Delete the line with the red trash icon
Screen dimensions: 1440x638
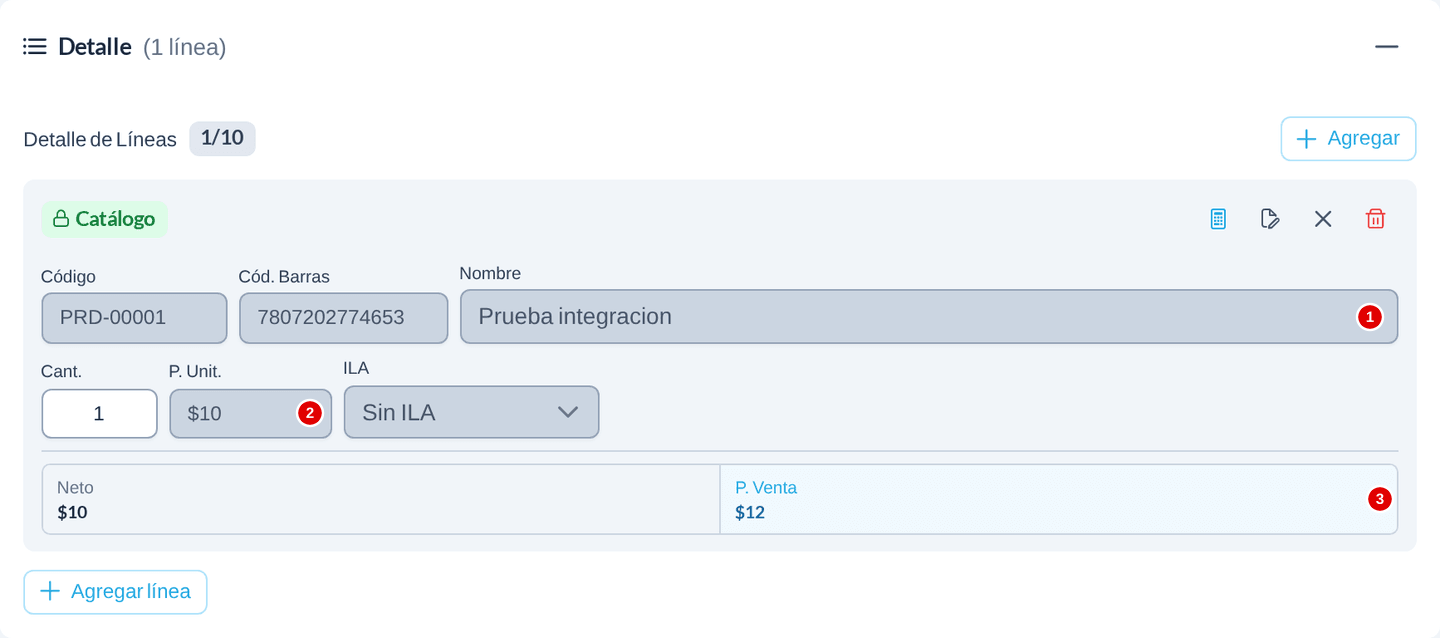pos(1376,219)
